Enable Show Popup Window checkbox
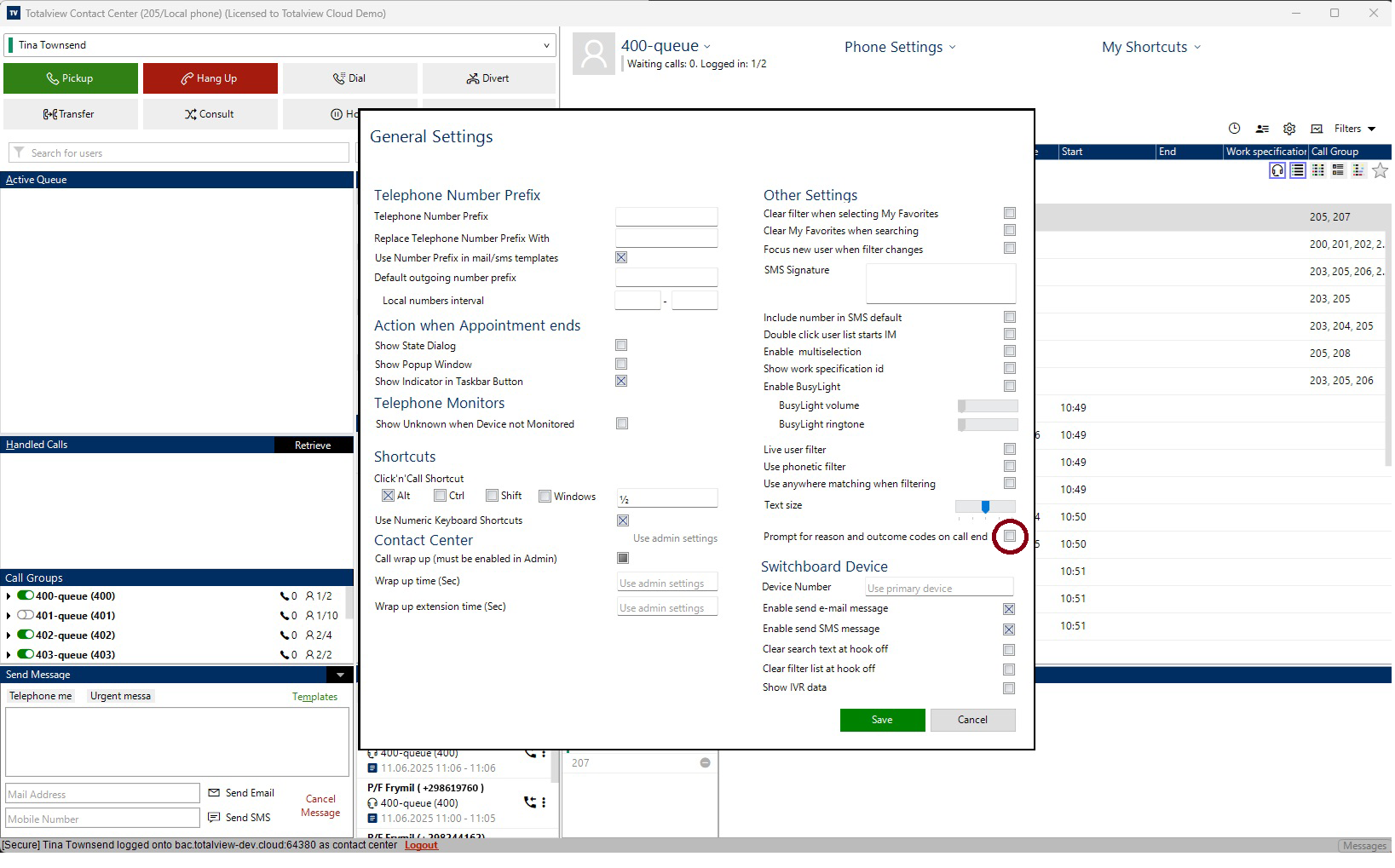 [x=621, y=364]
